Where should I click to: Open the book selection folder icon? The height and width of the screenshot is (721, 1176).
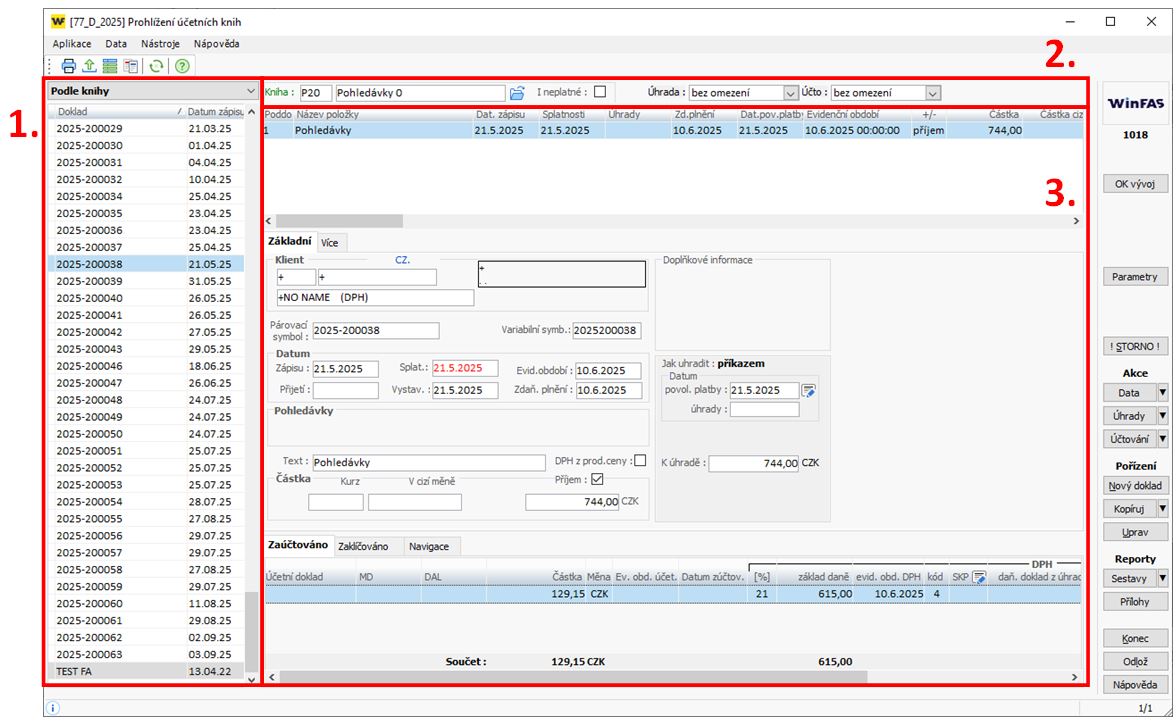point(517,93)
